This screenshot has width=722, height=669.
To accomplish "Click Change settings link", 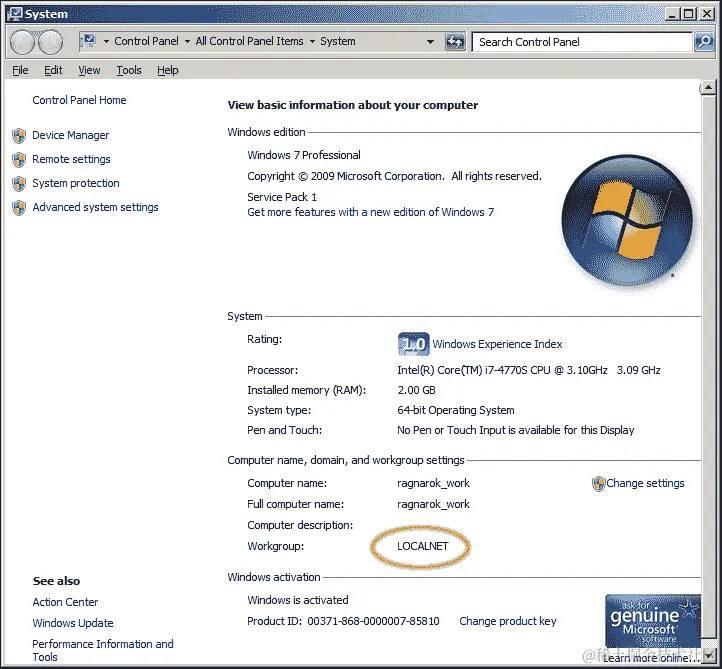I will coord(645,483).
